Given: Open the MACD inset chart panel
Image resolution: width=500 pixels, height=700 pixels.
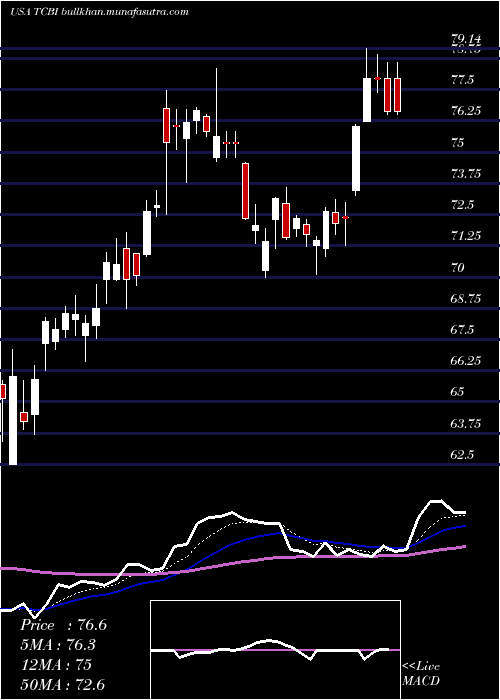Looking at the screenshot, I should [x=275, y=650].
